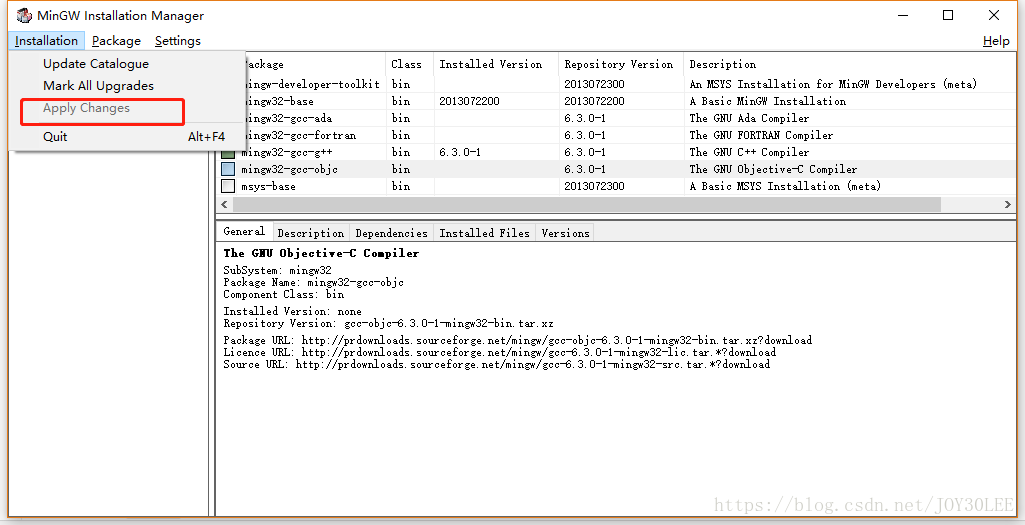Close the MinGW Installation Manager window

994,15
